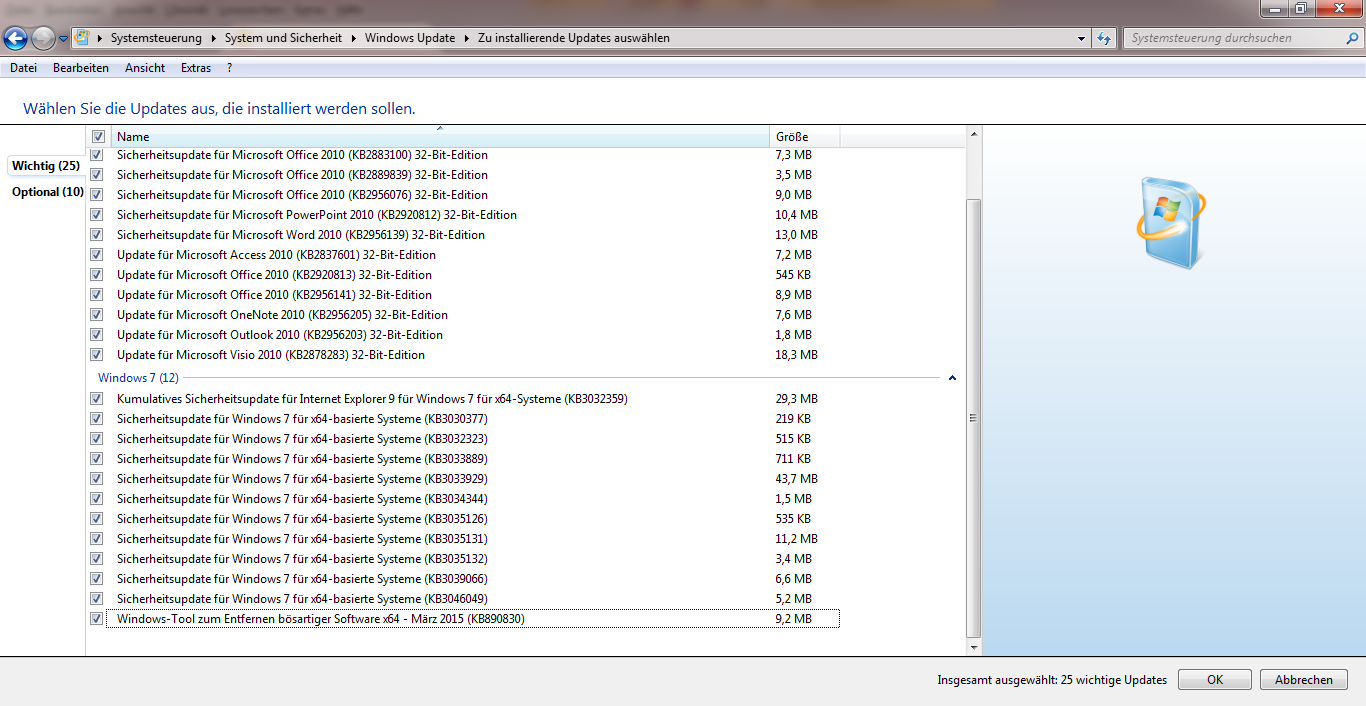Viewport: 1366px width, 706px height.
Task: Click Windows Update in the breadcrumb
Action: (x=409, y=38)
